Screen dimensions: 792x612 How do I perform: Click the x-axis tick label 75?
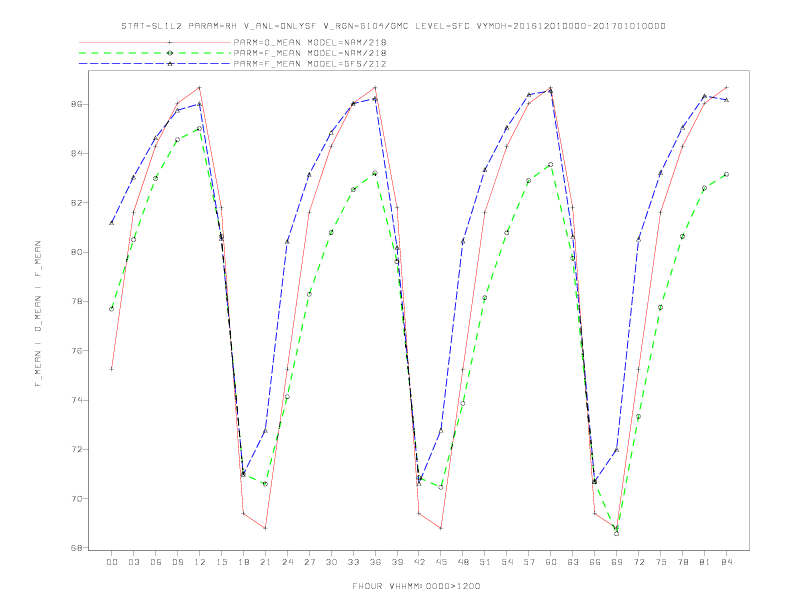(x=661, y=562)
